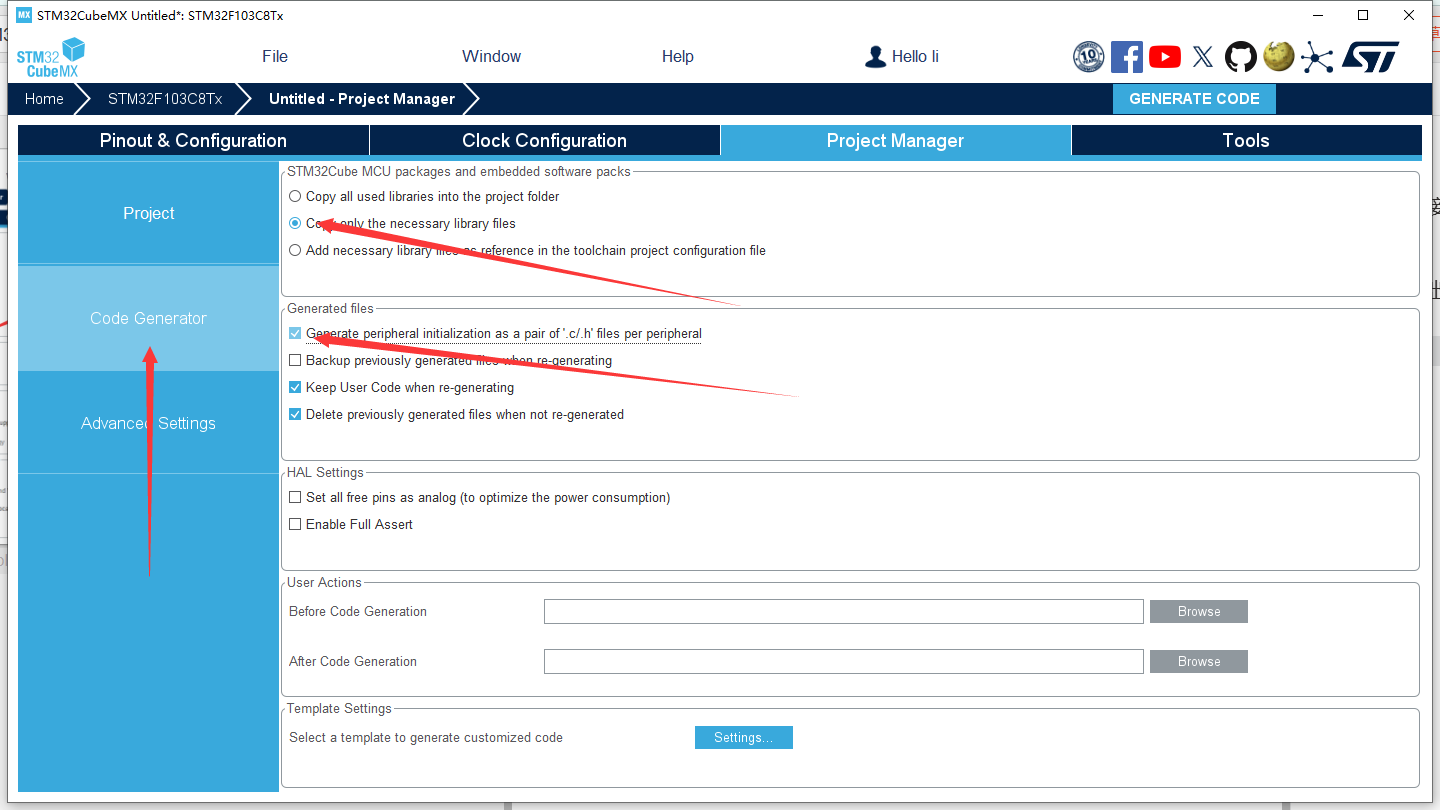Screen dimensions: 1440x810
Task: Open the GitHub icon link
Action: (x=1241, y=57)
